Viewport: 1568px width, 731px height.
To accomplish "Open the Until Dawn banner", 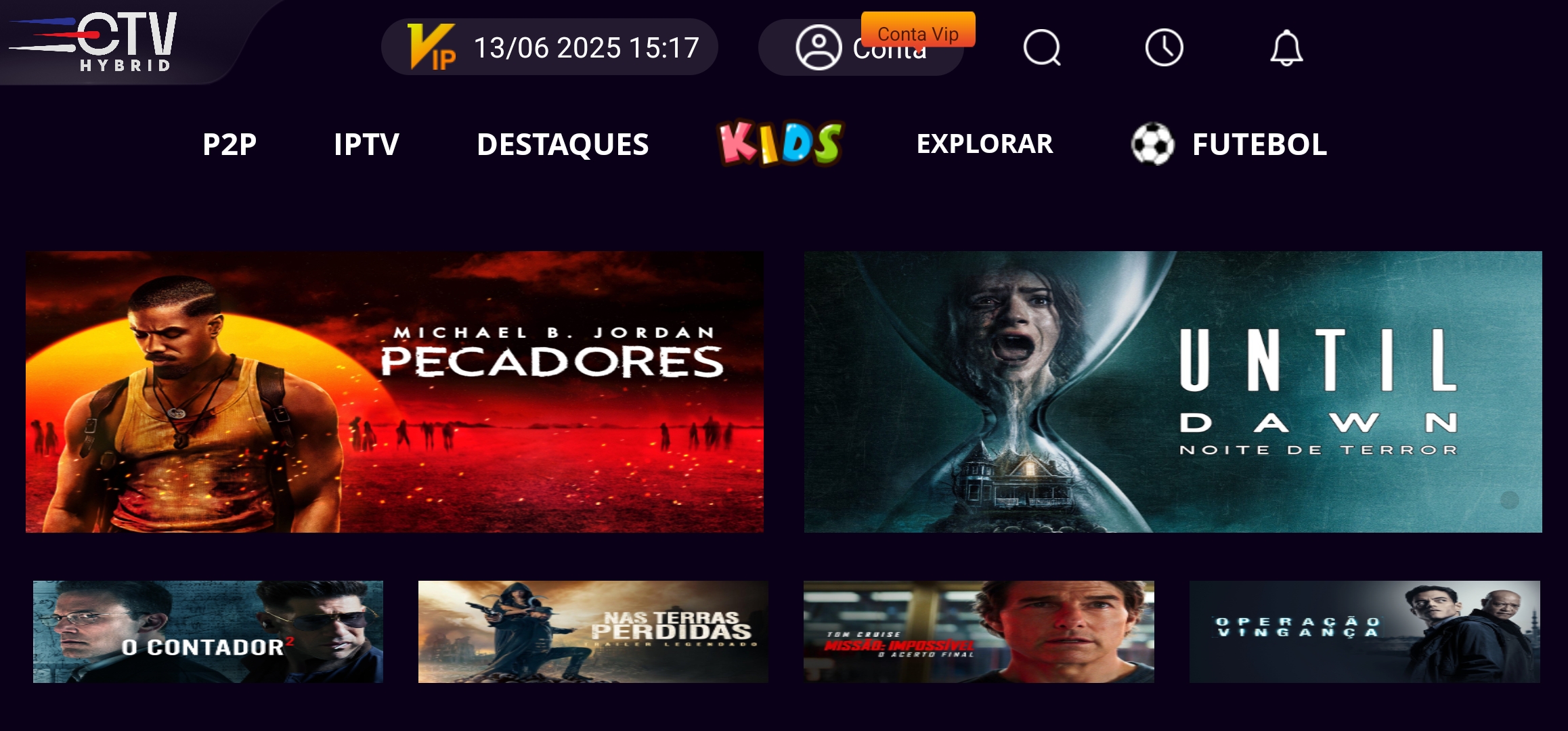I will pyautogui.click(x=1173, y=392).
